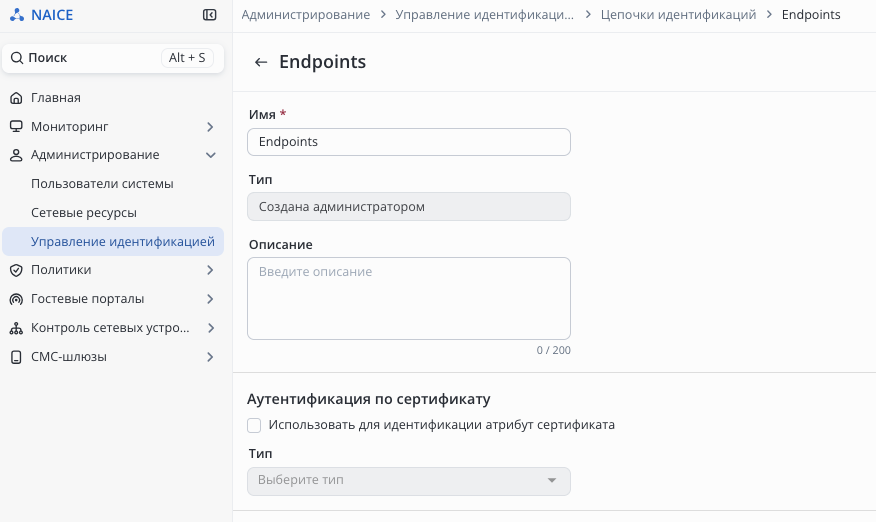This screenshot has width=876, height=522.
Task: Click the Главная home icon
Action: click(16, 98)
